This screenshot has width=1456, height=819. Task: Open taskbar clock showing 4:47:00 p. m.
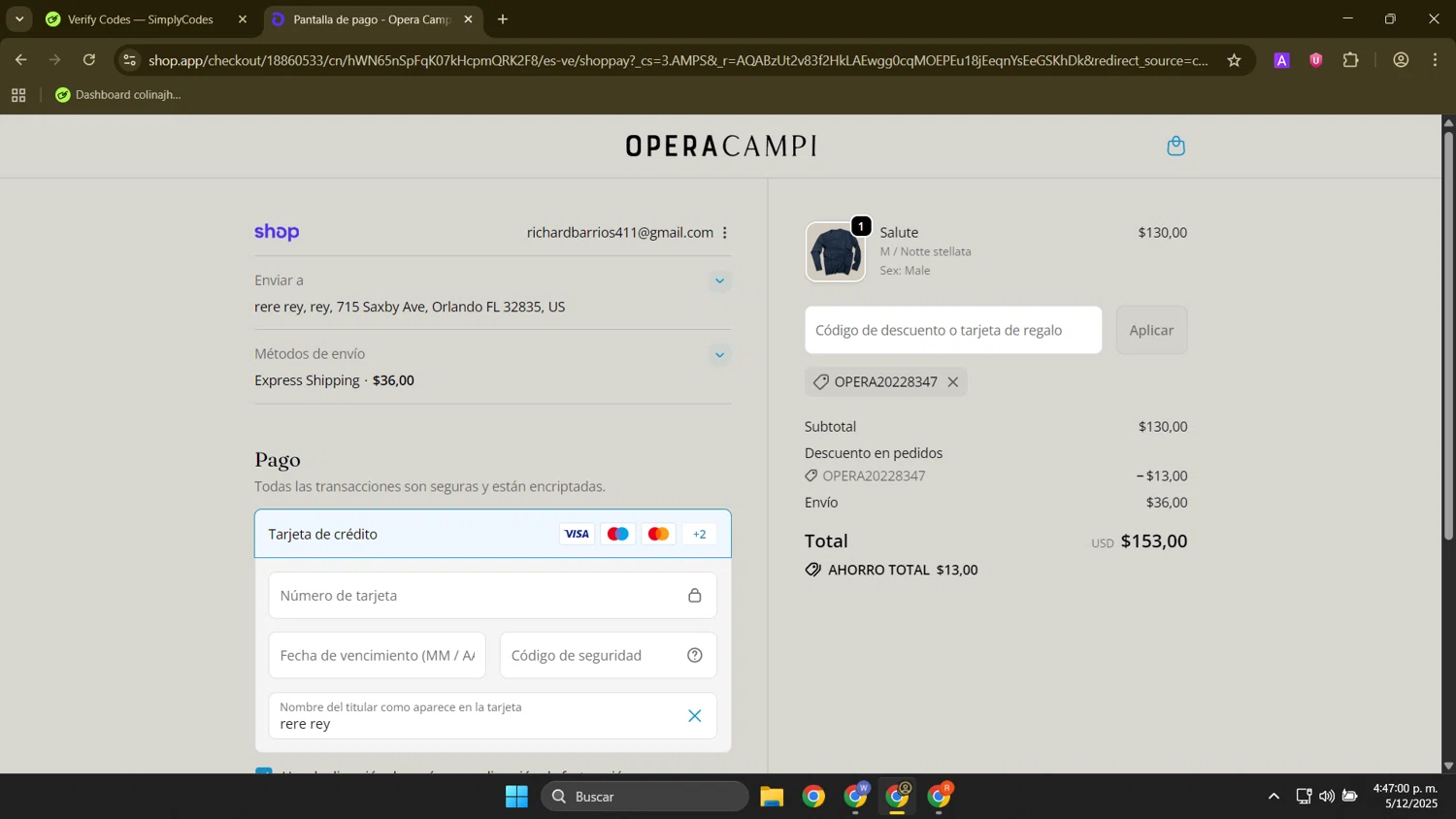coord(1405,797)
